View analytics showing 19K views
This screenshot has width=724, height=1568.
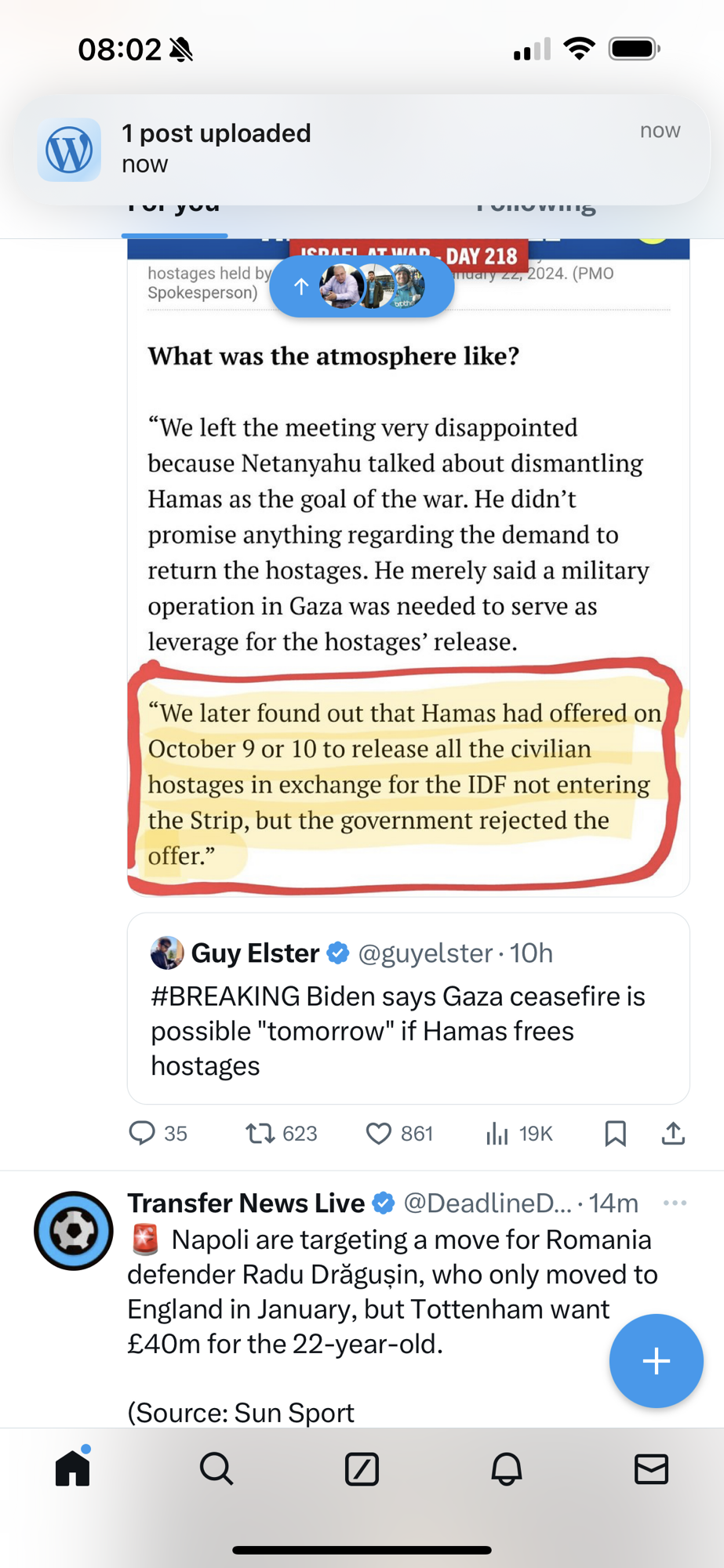(497, 1134)
